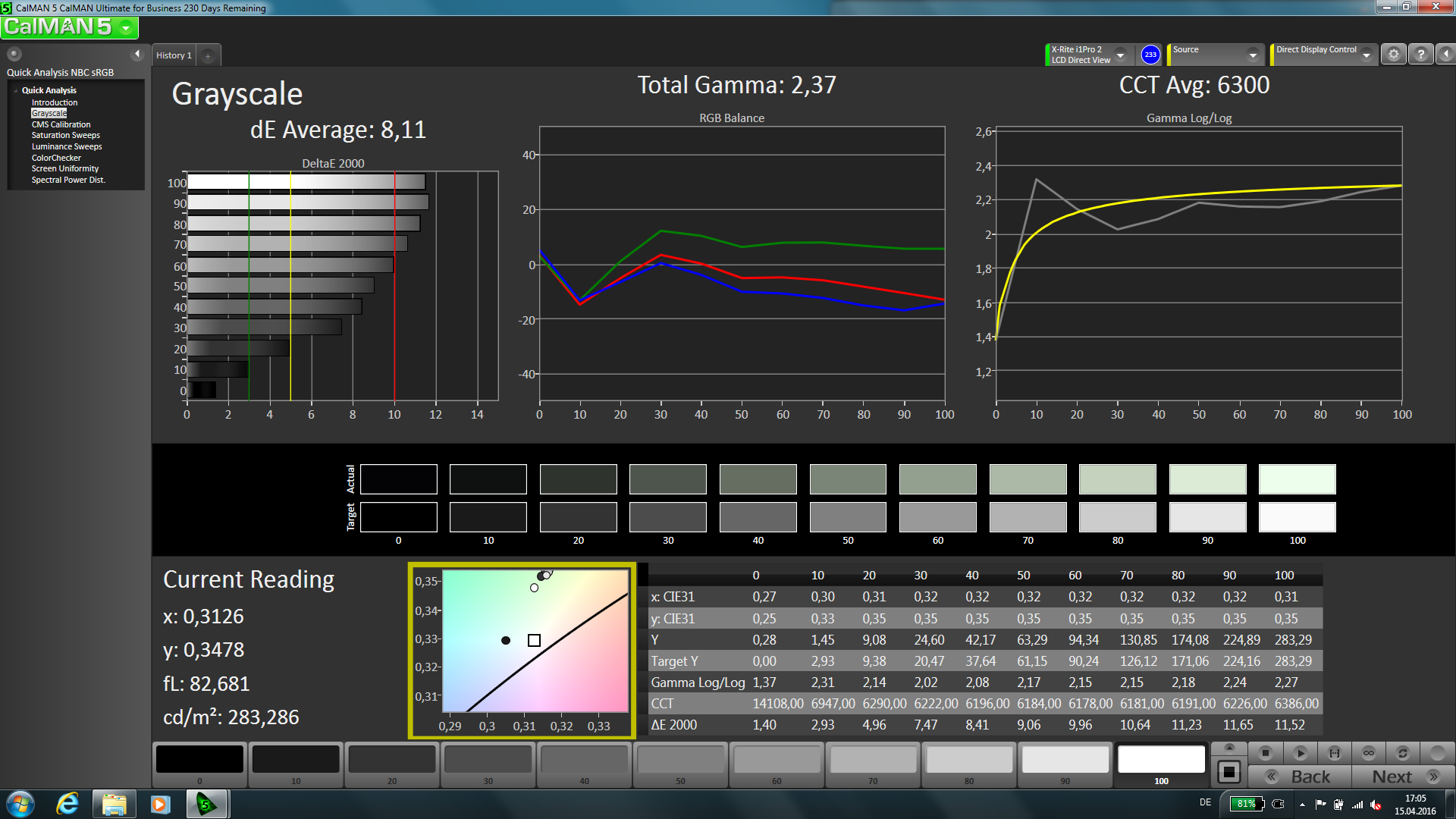Open the CalMAN 5 main menu arrow
The width and height of the screenshot is (1456, 819).
(126, 28)
